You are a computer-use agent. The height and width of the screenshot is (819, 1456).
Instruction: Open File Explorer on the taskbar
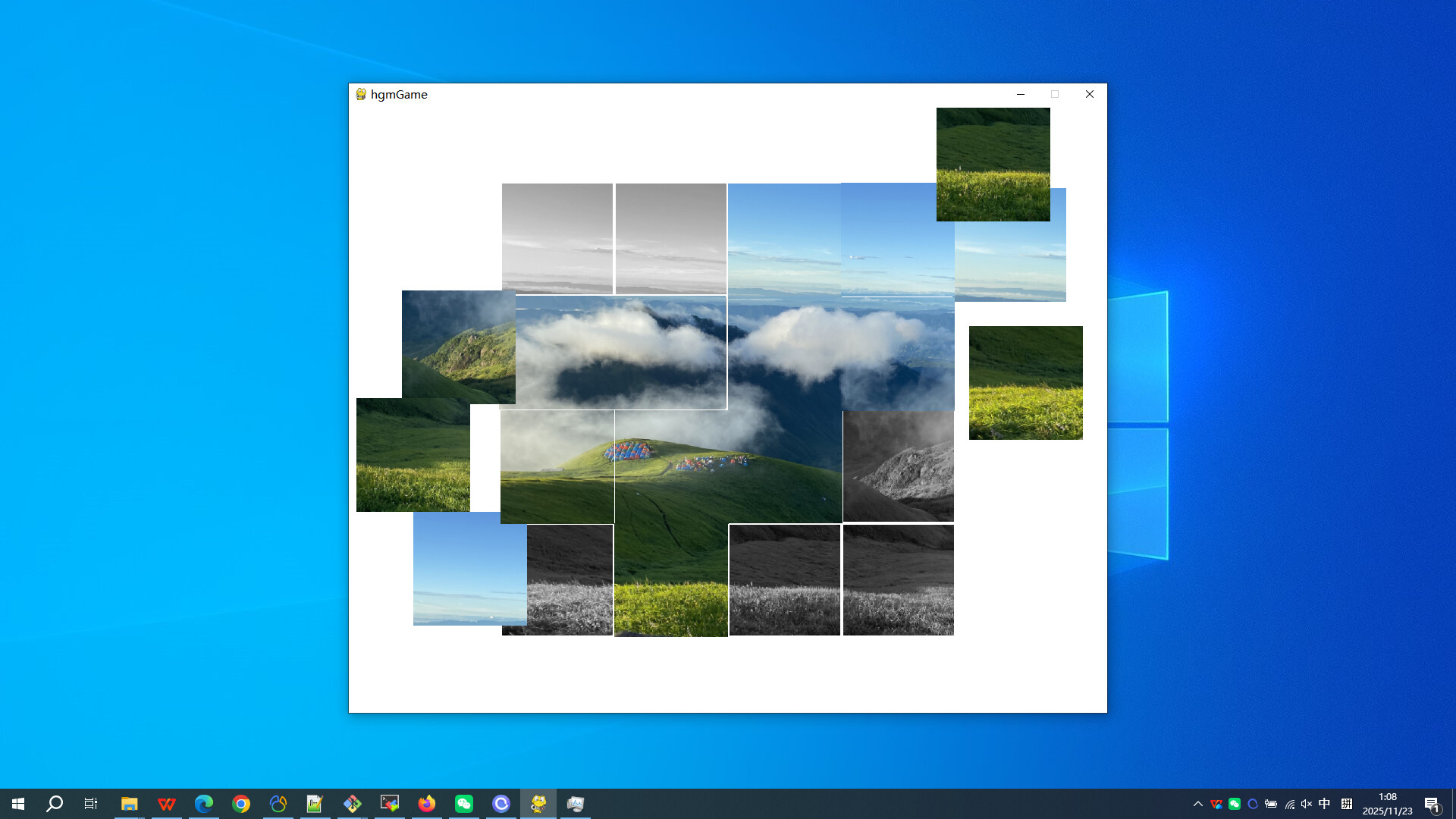129,803
